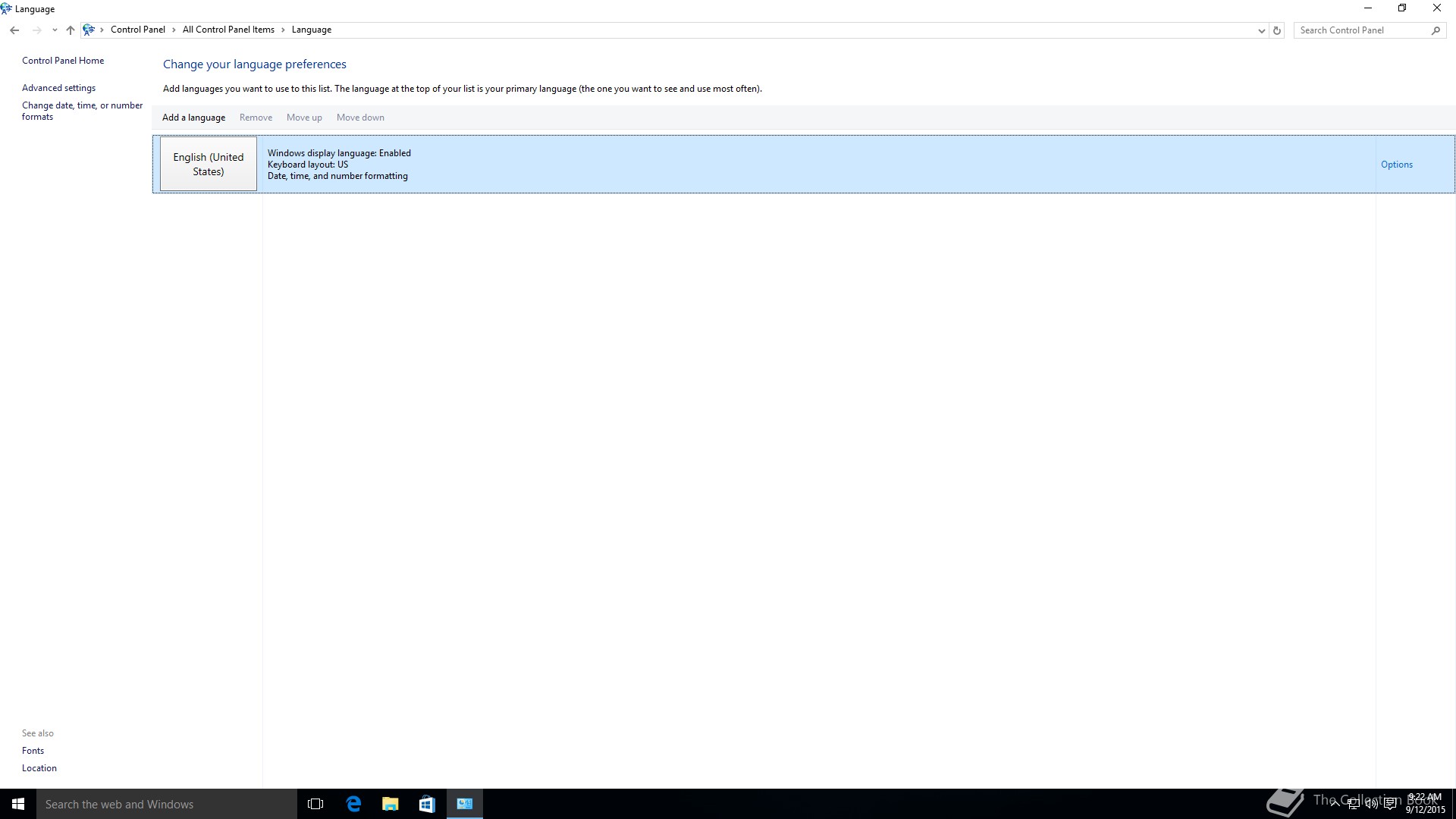Viewport: 1456px width, 819px height.
Task: Open the Fonts link under See also
Action: (33, 751)
